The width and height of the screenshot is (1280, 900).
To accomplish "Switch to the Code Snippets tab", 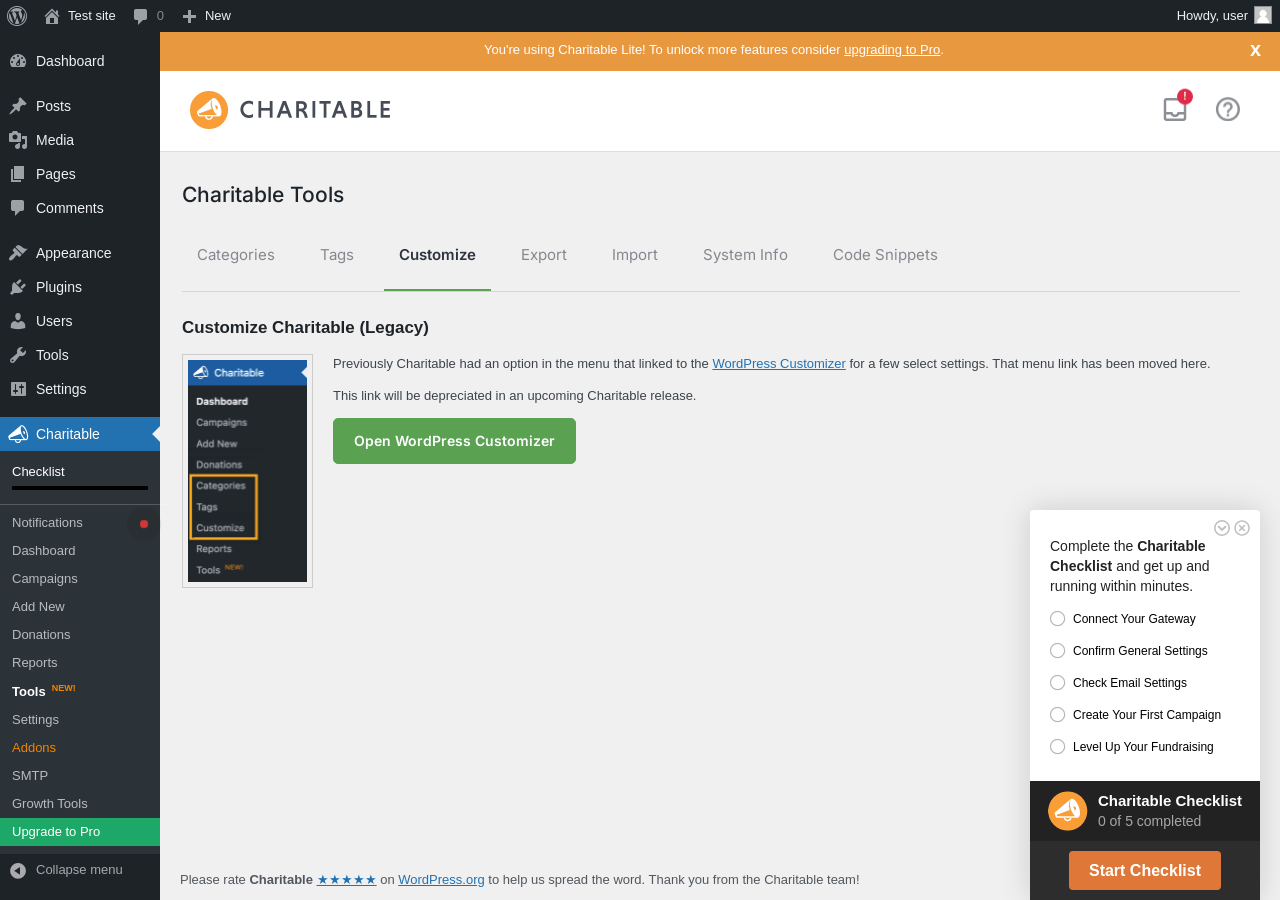I will point(885,255).
